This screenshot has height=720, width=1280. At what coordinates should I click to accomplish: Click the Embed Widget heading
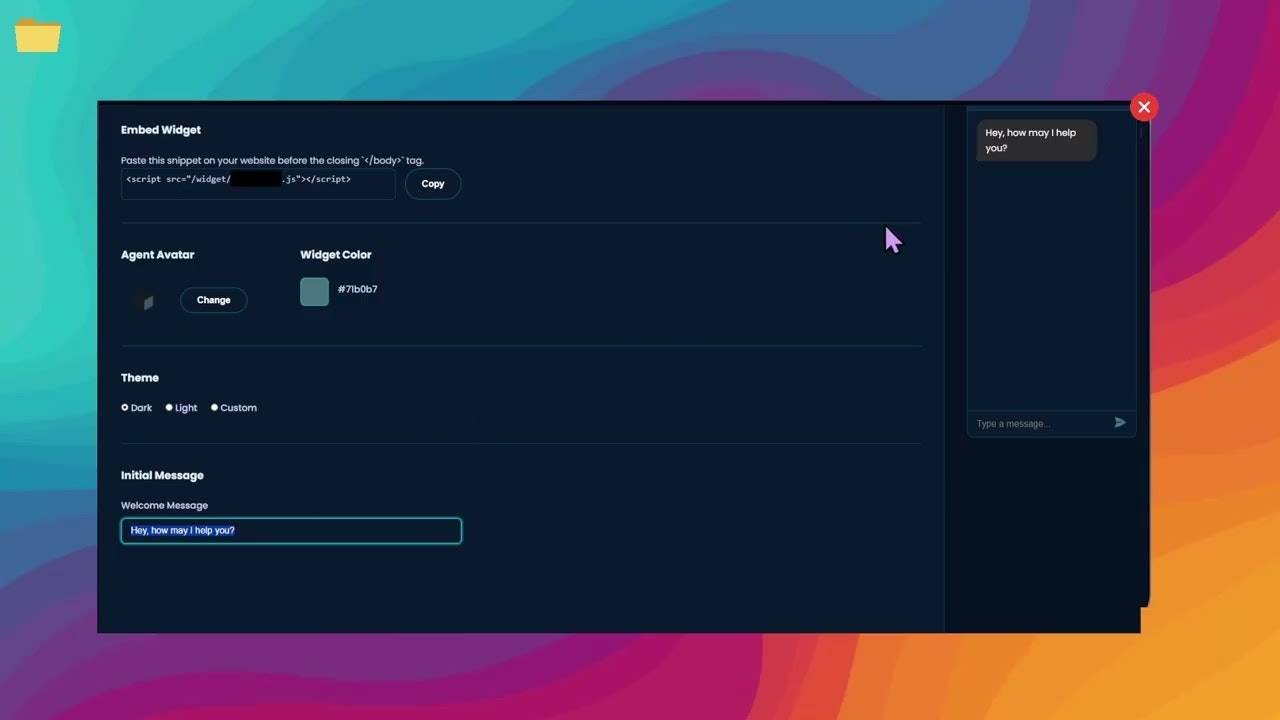[x=161, y=130]
